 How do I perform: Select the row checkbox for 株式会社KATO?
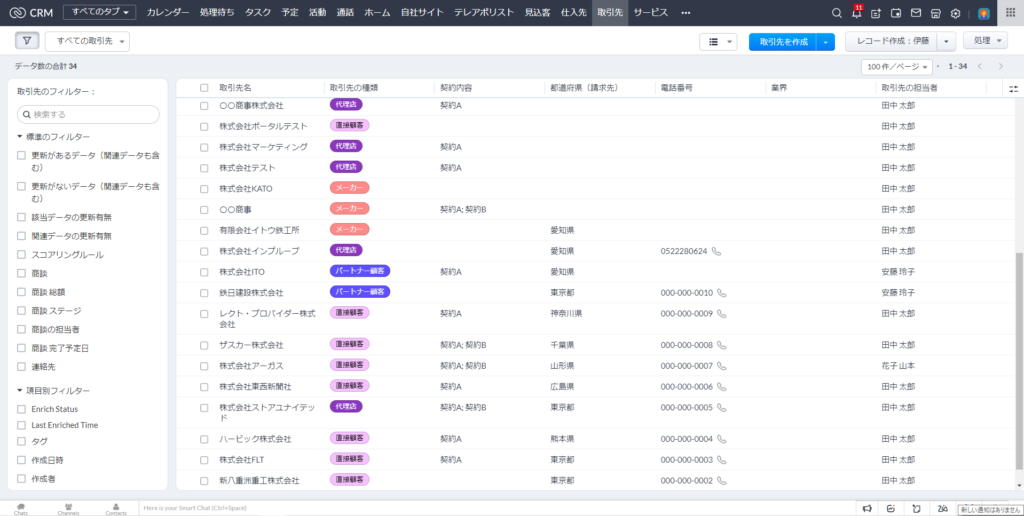pyautogui.click(x=204, y=189)
